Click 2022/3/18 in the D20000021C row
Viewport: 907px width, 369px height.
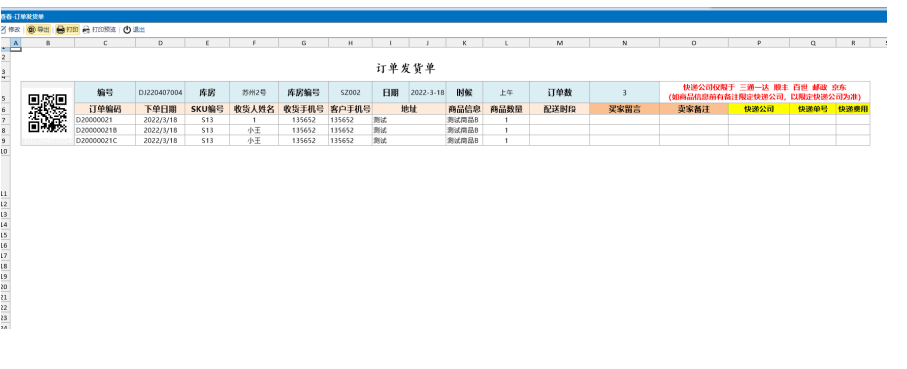pos(160,141)
